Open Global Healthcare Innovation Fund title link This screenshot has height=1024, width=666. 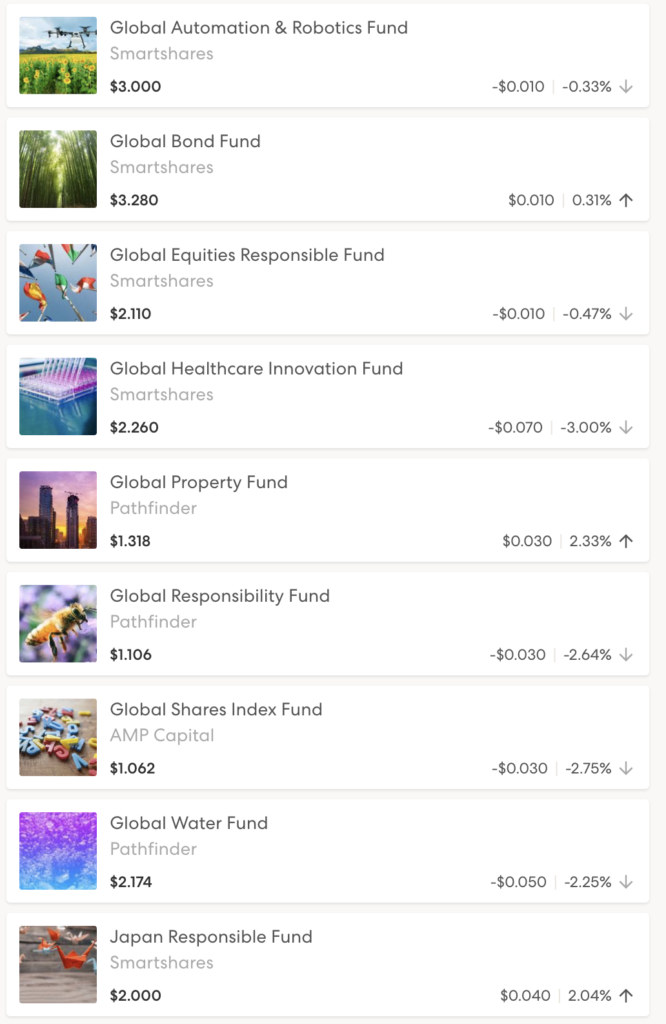click(256, 368)
